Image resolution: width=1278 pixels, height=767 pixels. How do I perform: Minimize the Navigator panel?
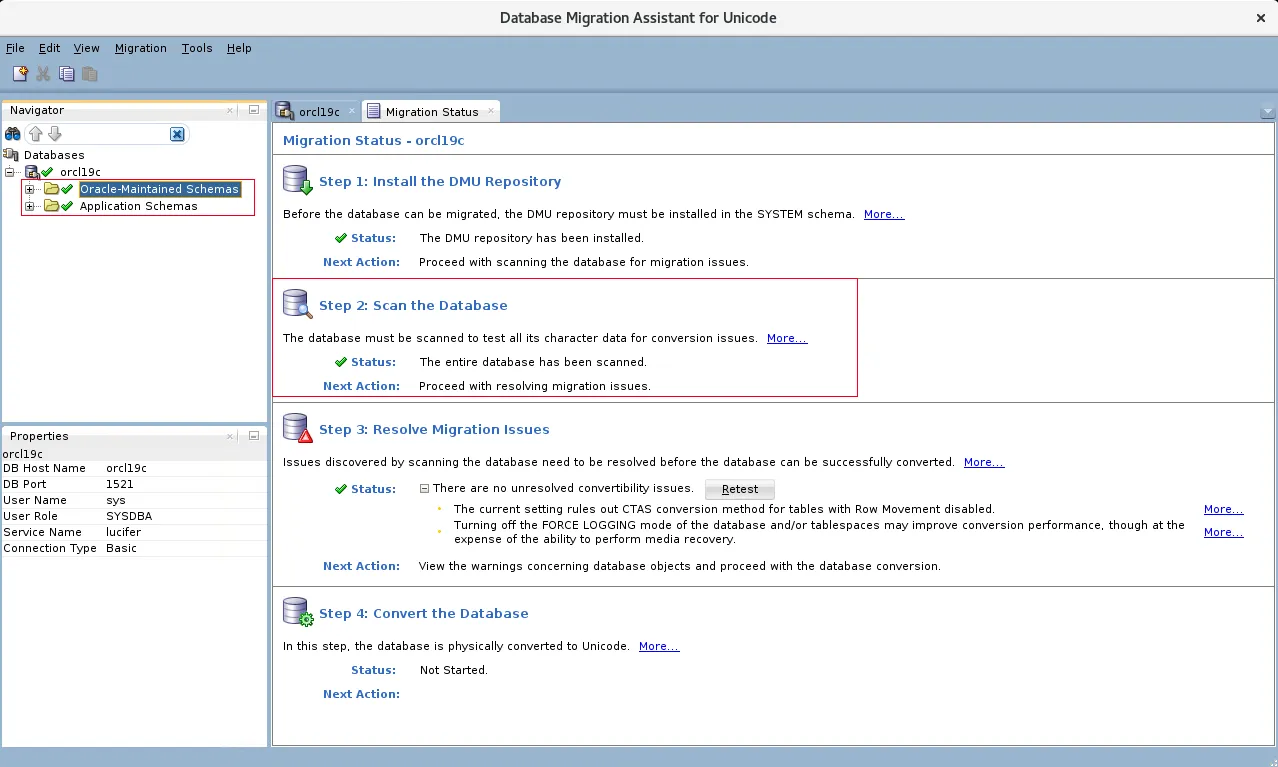(254, 110)
